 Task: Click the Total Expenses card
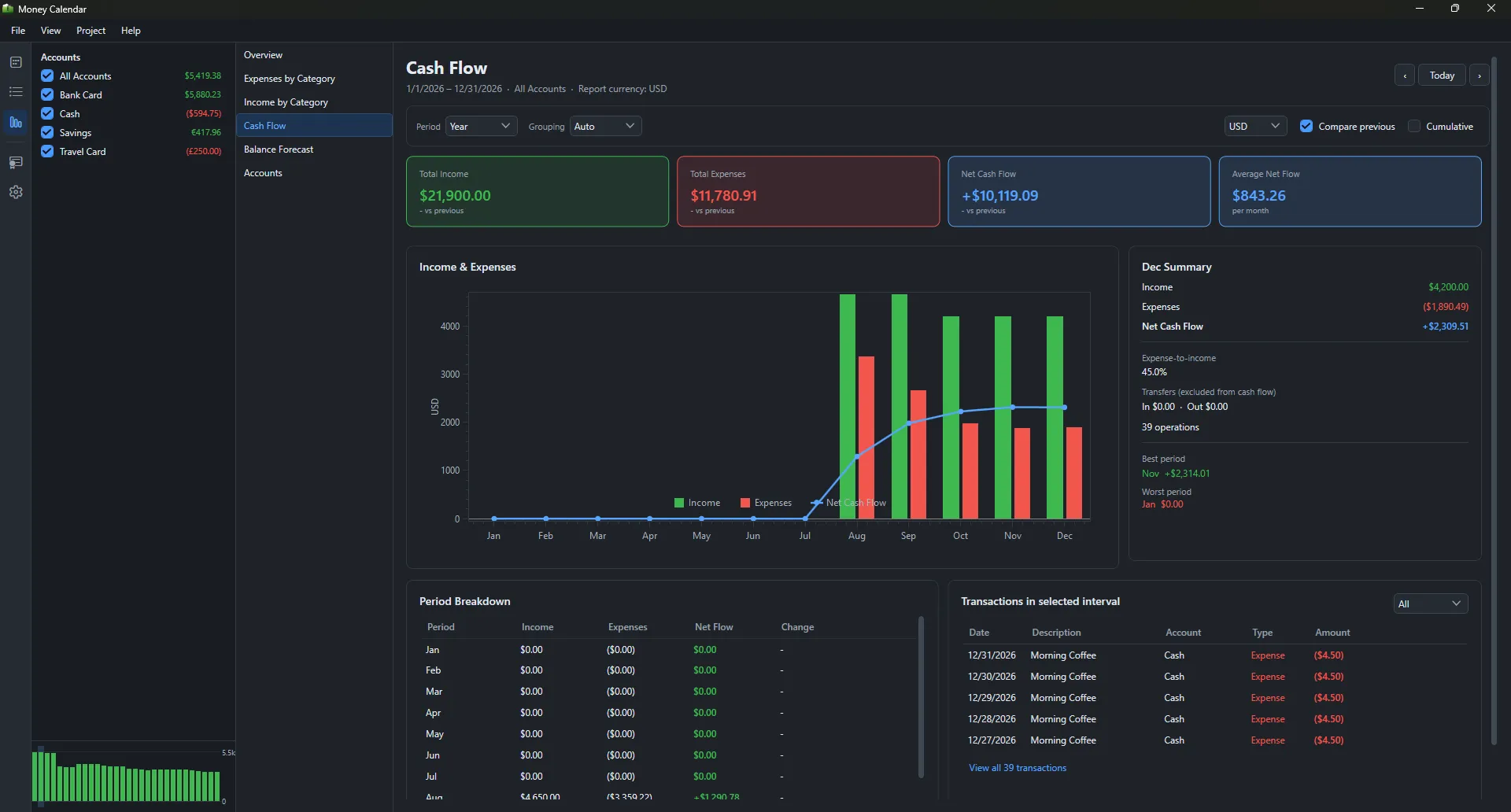[x=808, y=191]
